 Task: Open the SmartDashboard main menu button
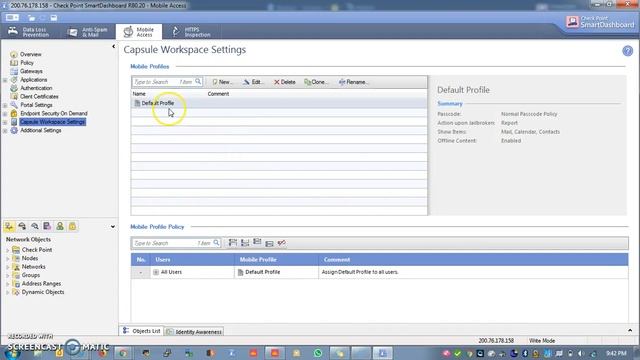12,18
